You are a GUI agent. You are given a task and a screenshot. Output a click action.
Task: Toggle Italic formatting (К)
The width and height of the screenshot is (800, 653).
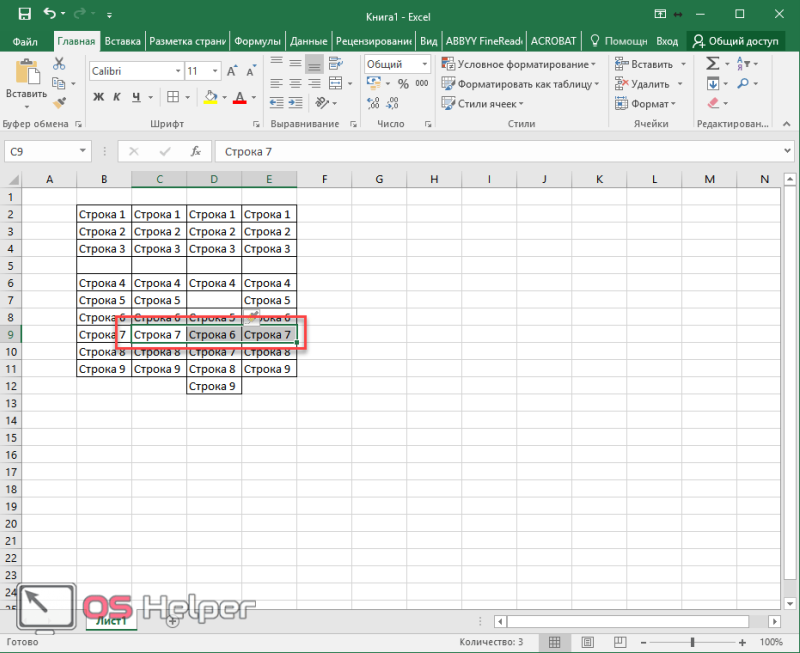coord(117,97)
